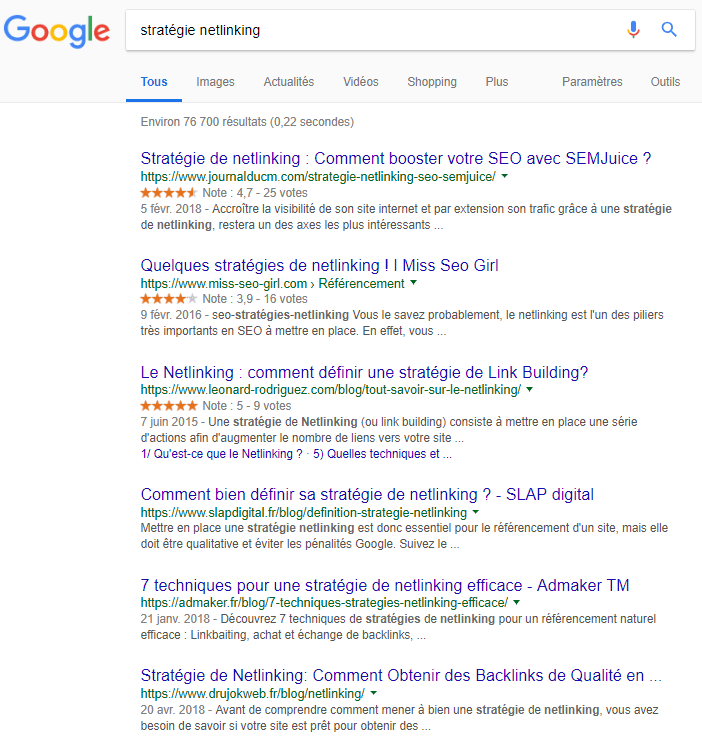Expand dropdown arrow next to drujokweb.fr URL
This screenshot has width=702, height=739.
pos(373,693)
